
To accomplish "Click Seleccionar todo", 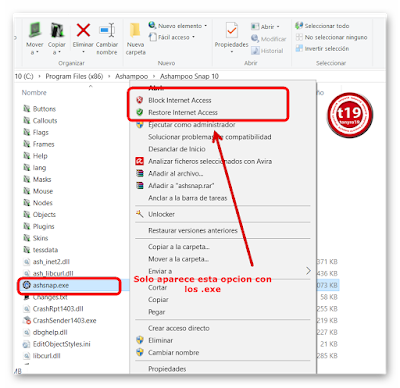I will [322, 26].
